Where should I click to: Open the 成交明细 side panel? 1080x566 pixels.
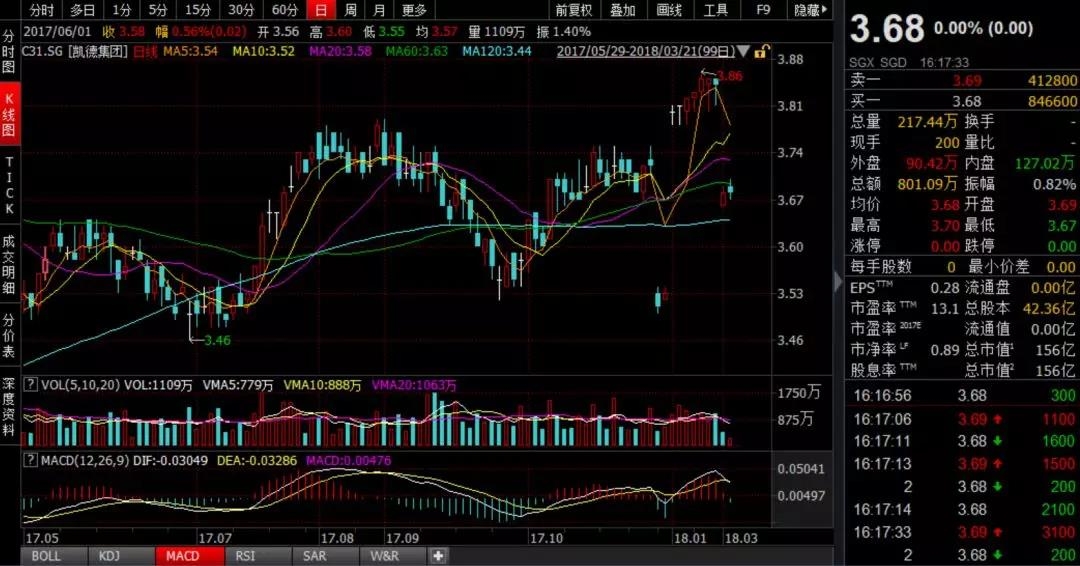(9, 263)
